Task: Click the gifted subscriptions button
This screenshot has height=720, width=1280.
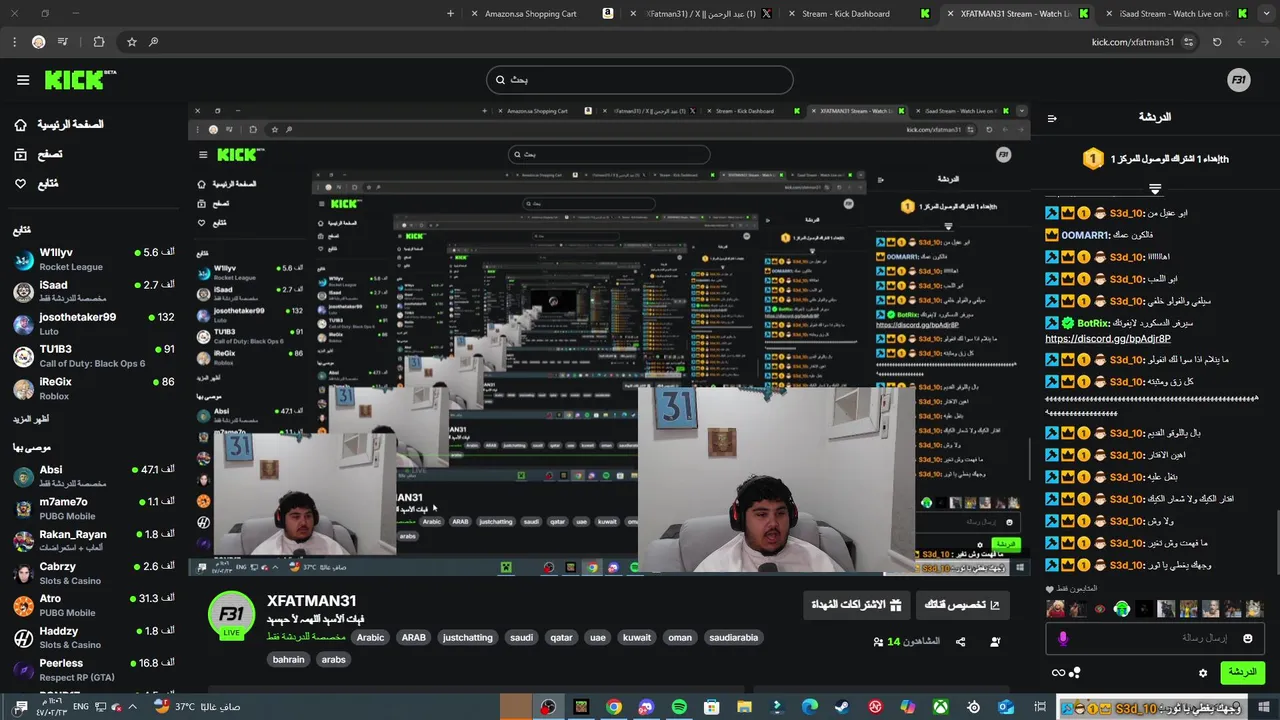Action: click(858, 605)
